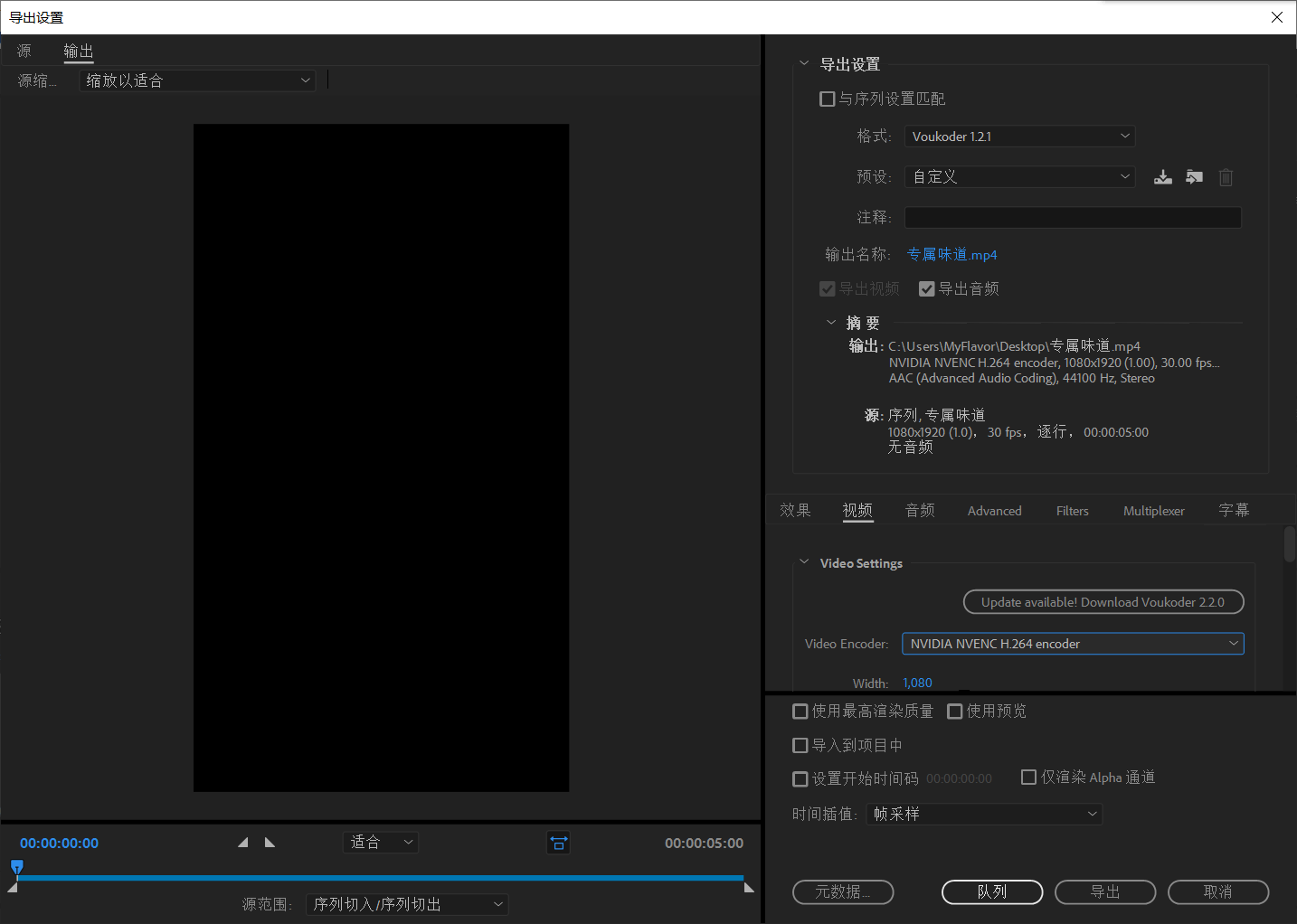This screenshot has height=924, width=1297.
Task: Enable 使用预览 checkbox
Action: coord(954,712)
